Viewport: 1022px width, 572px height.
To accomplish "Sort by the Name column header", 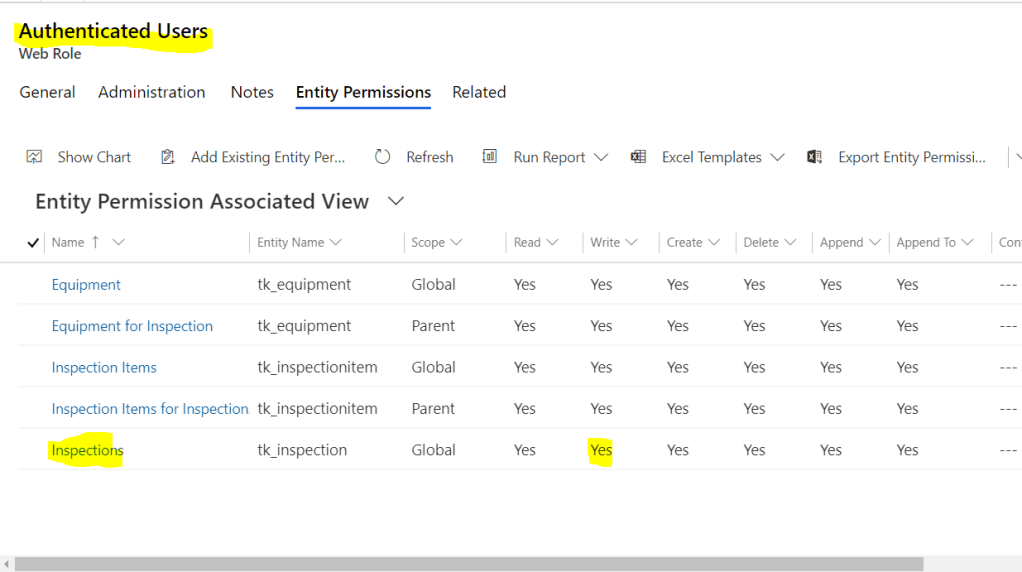I will (68, 242).
